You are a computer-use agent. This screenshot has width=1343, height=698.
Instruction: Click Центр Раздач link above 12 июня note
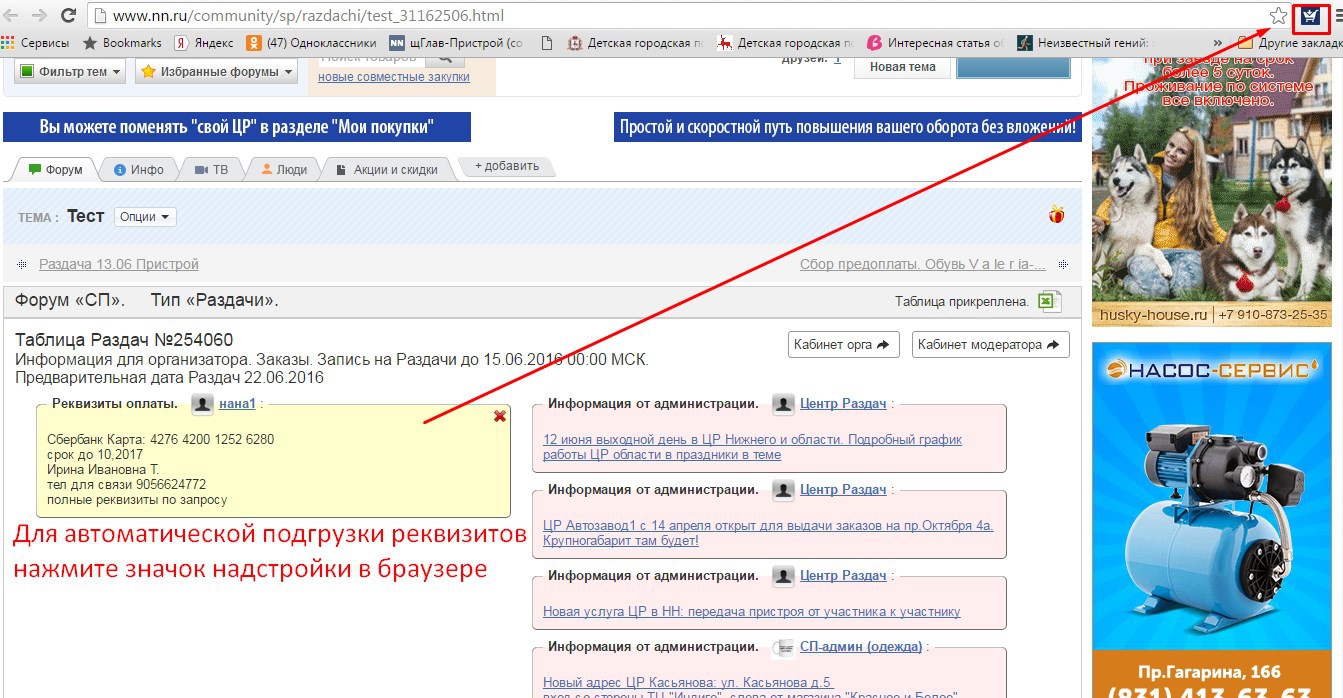(x=843, y=404)
